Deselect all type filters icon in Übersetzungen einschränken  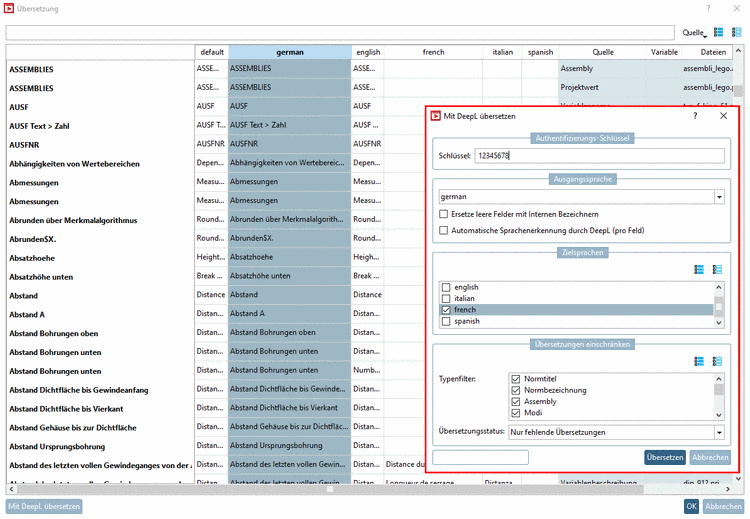pos(717,362)
